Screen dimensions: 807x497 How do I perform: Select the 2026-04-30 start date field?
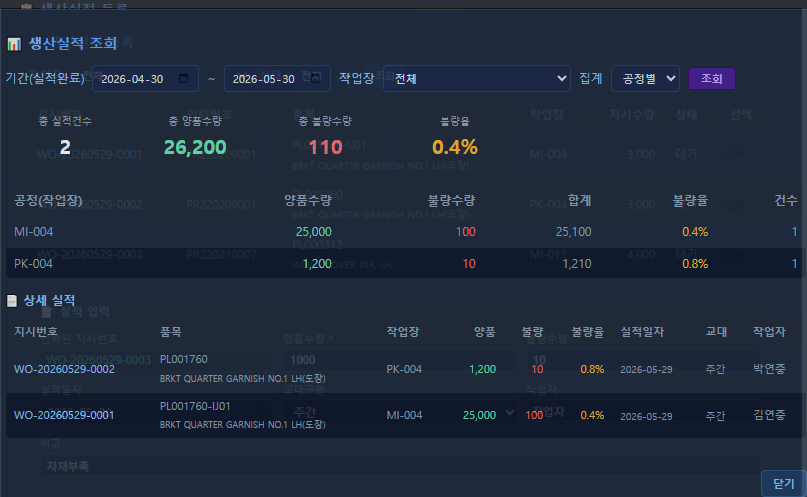145,79
